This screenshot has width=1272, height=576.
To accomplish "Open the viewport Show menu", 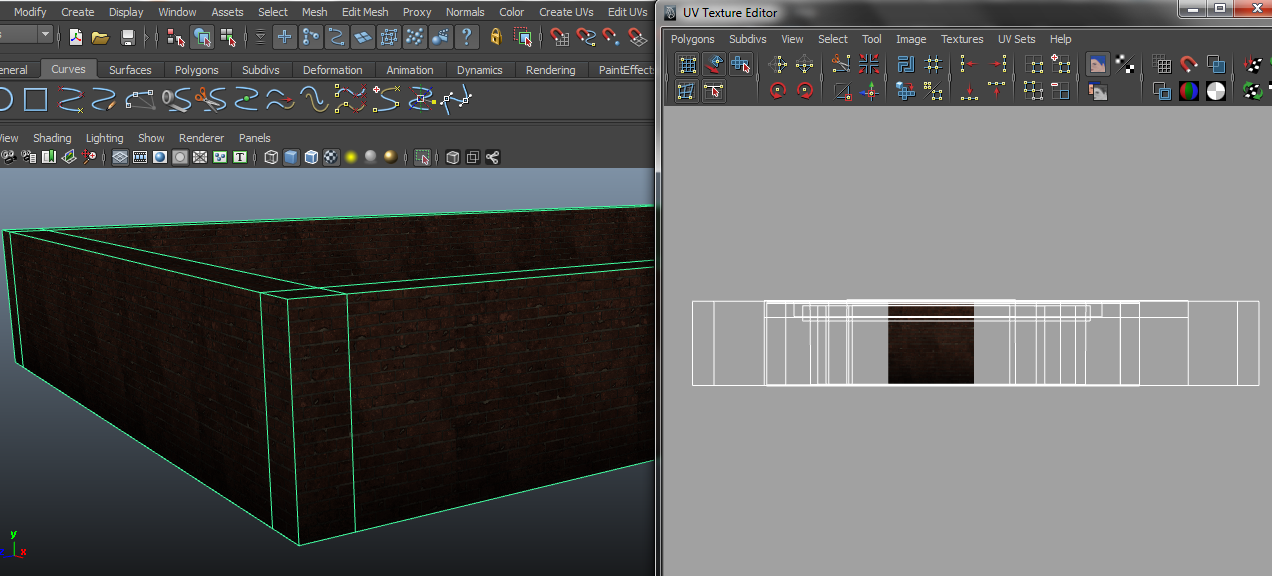I will point(151,138).
